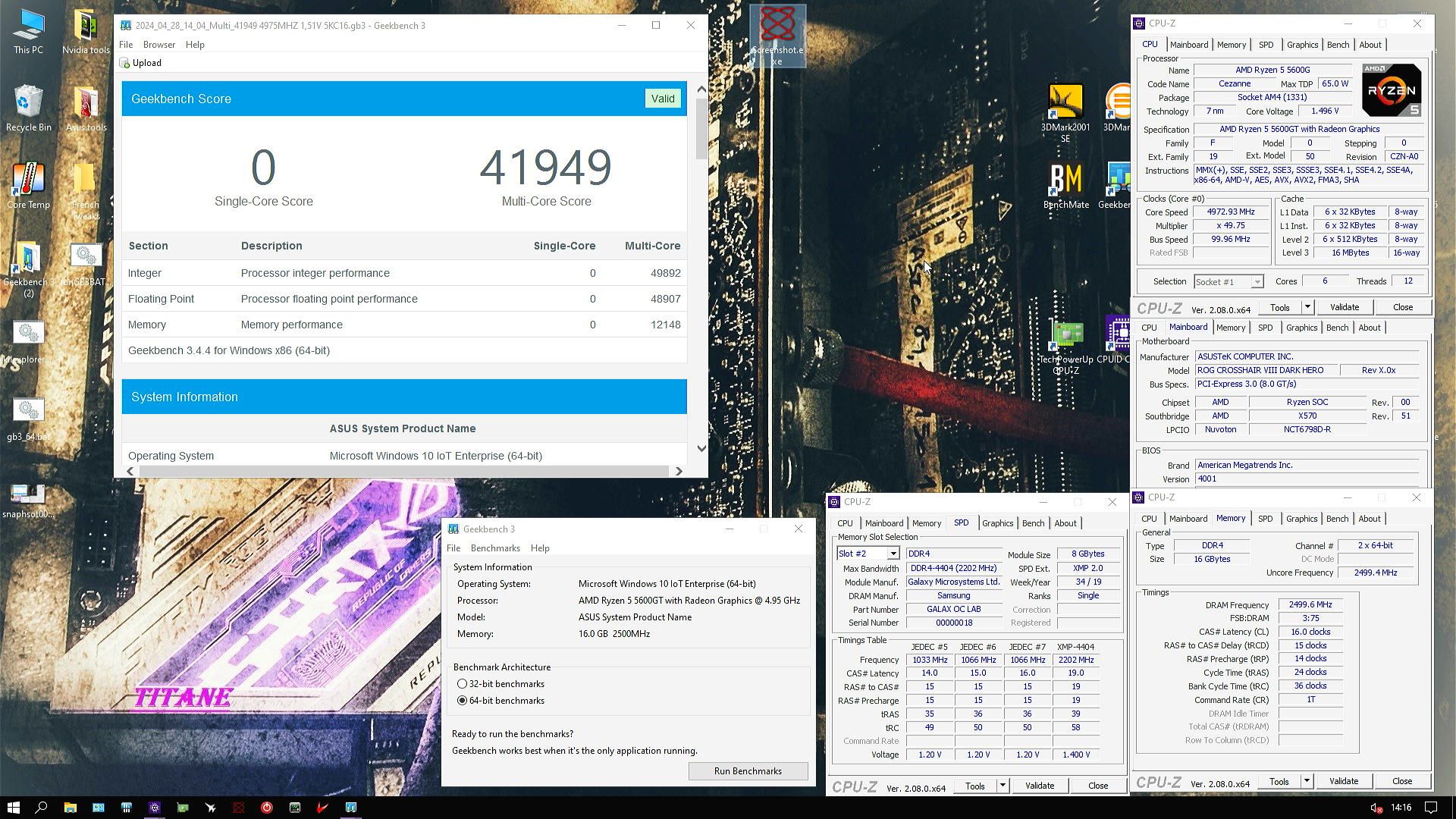The image size is (1456, 819).
Task: Open TechPowerUp GPU-Z desktop icon
Action: [1065, 347]
